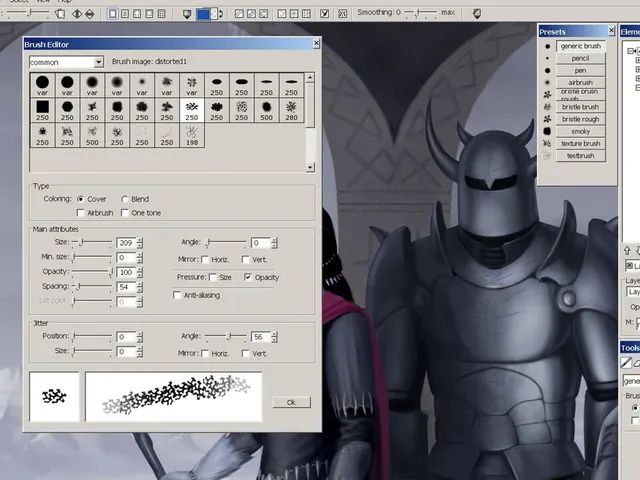The image size is (640, 480).
Task: Enable the Anti-aliasing checkbox
Action: [x=177, y=295]
